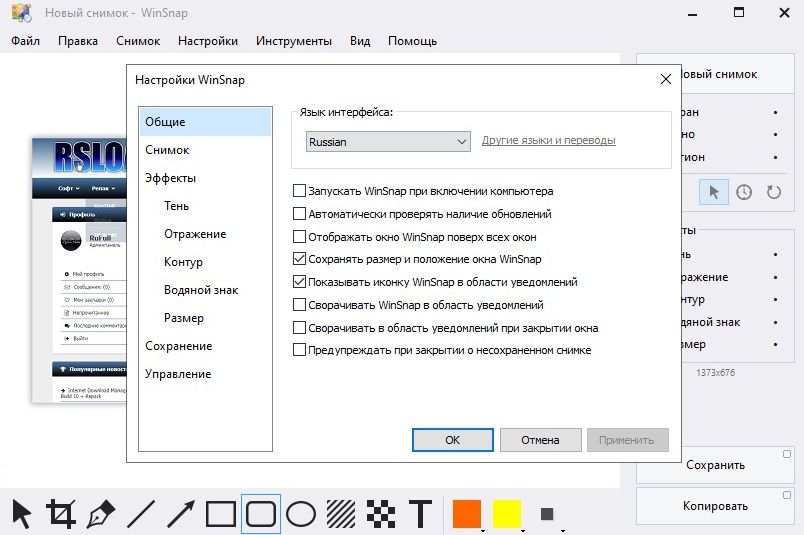Select Размер in settings category list
This screenshot has height=535, width=804.
click(x=205, y=318)
